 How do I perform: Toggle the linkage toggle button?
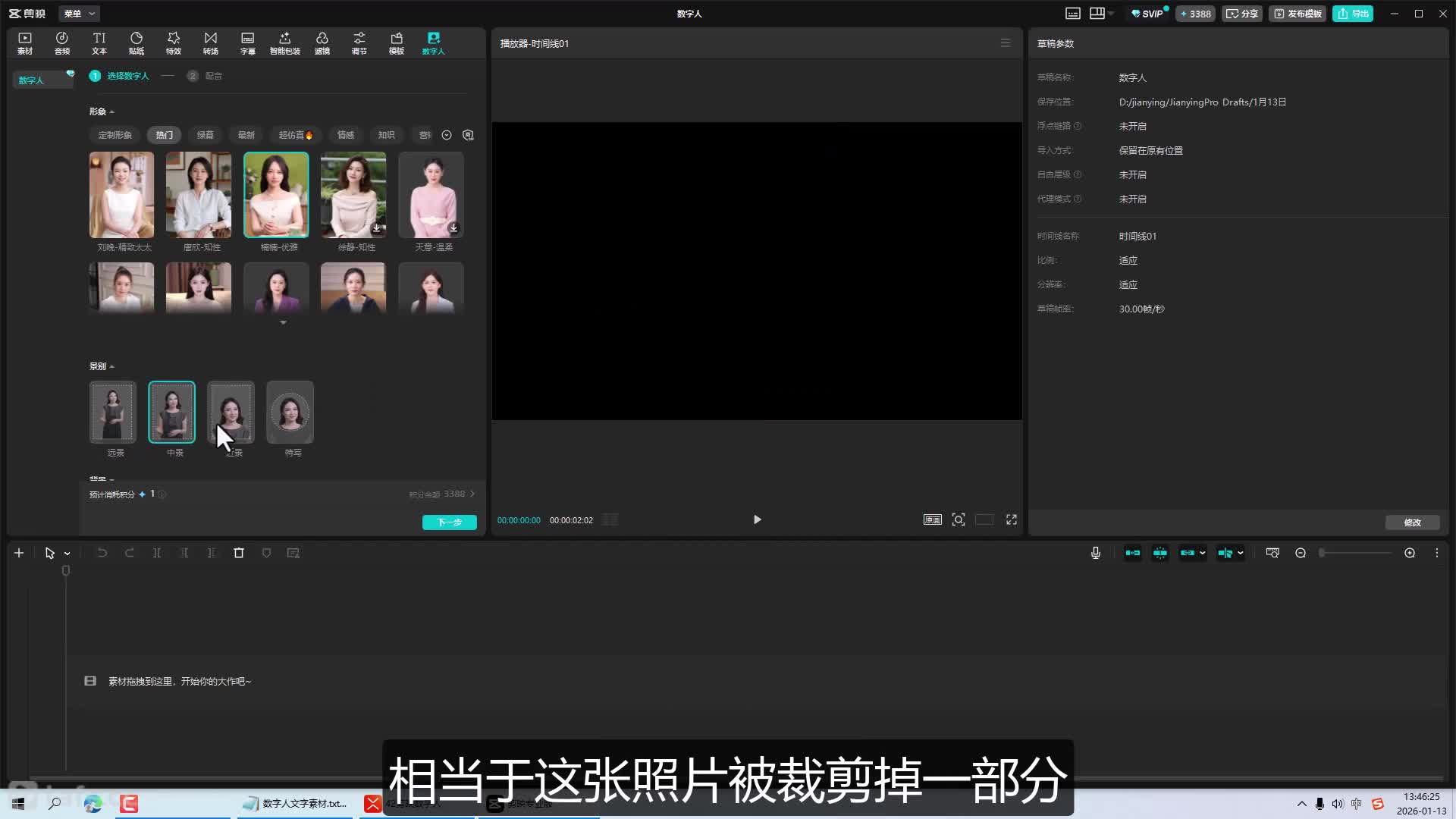(1188, 553)
